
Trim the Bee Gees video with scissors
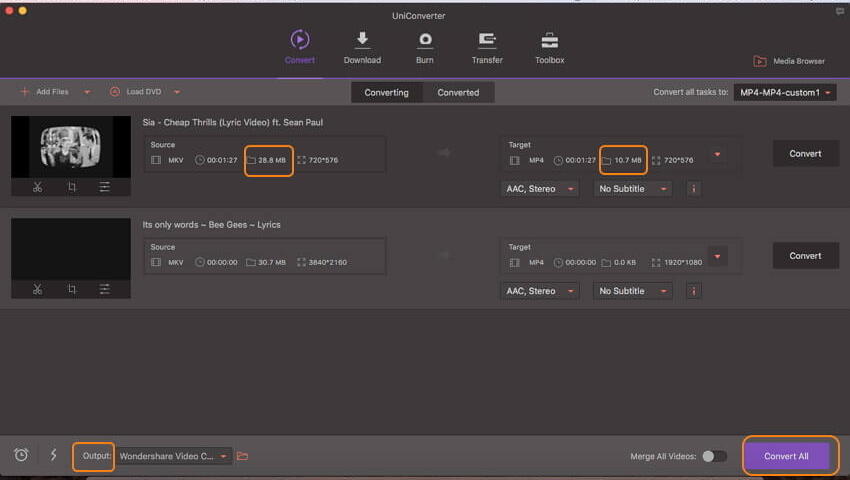(37, 289)
